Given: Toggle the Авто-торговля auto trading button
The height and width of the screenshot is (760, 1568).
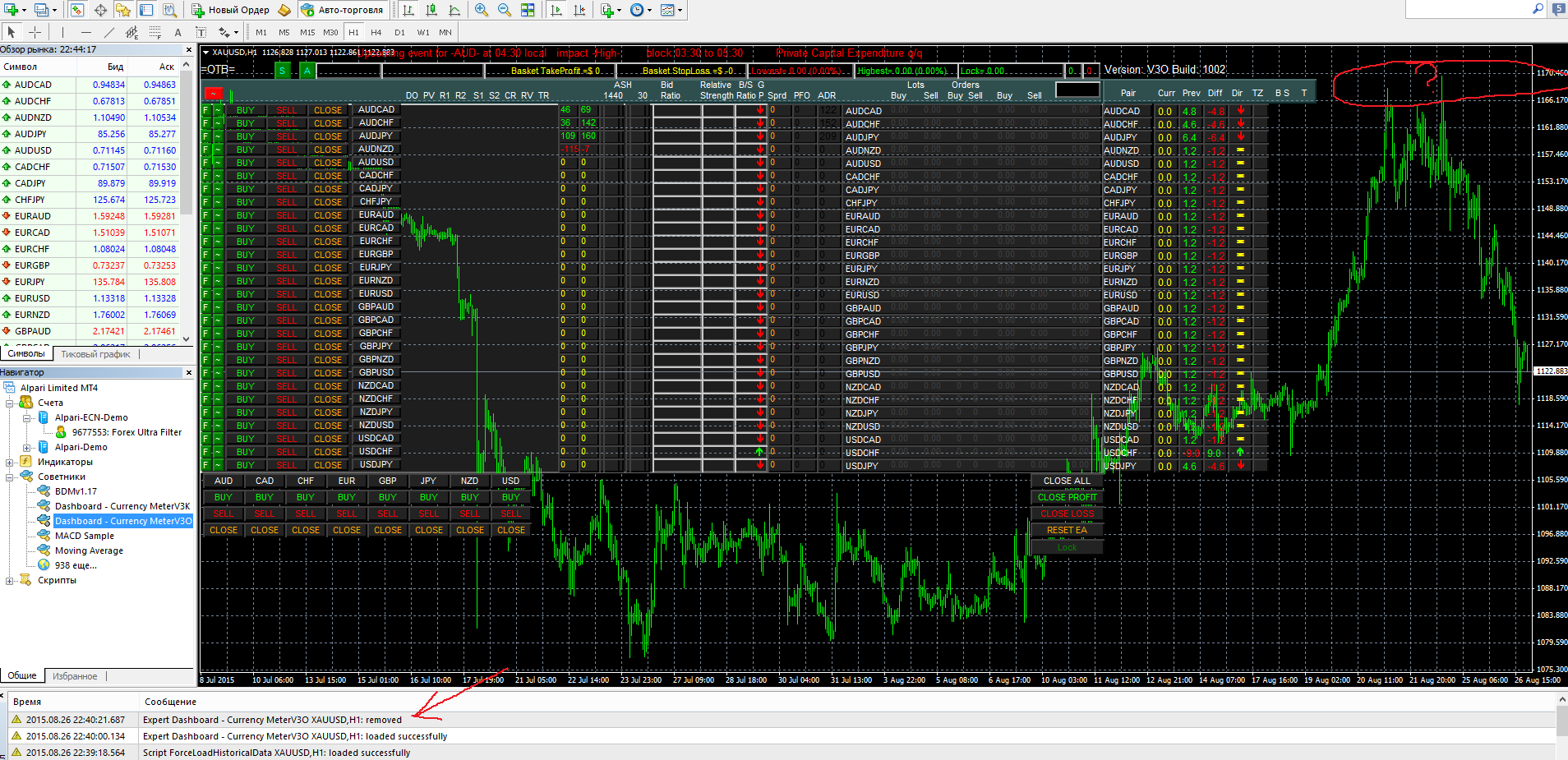Looking at the screenshot, I should point(343,10).
